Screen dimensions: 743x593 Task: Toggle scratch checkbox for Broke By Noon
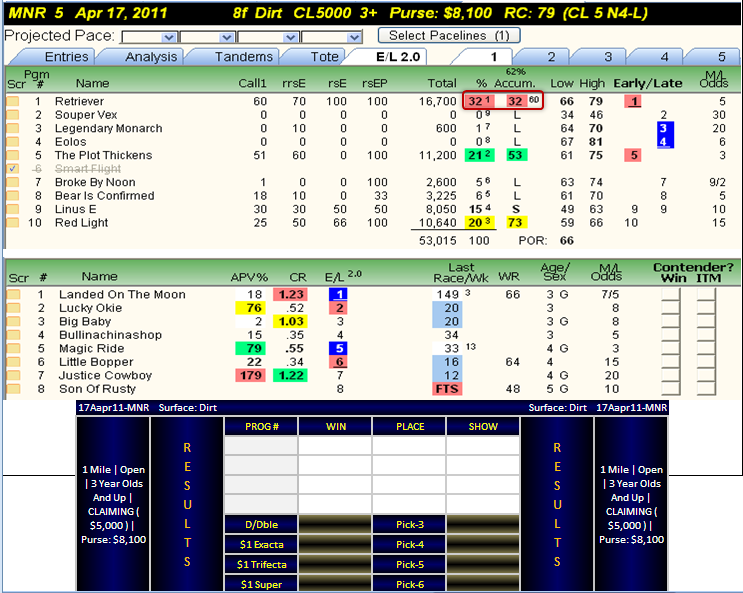13,182
